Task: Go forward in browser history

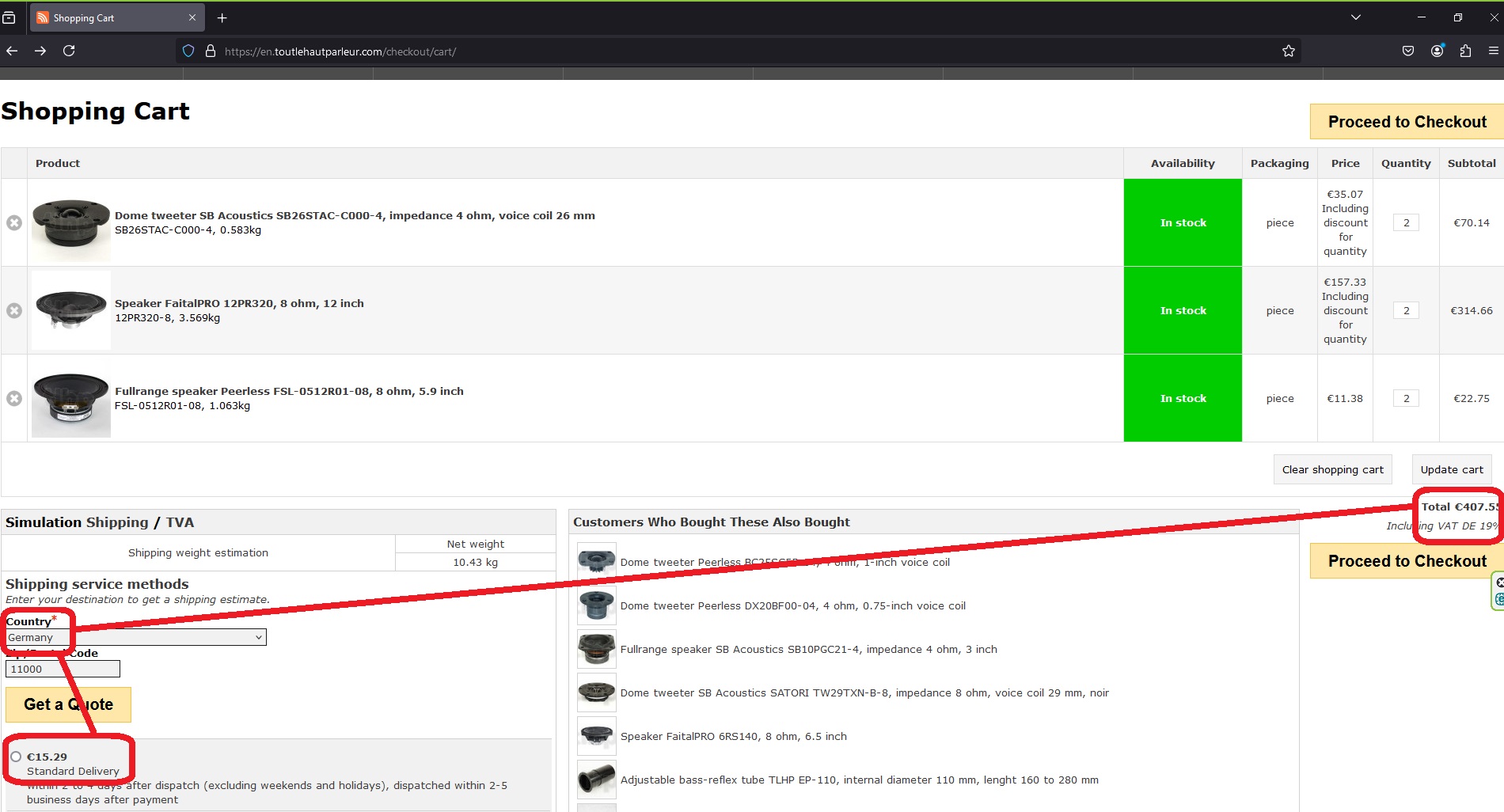Action: [40, 51]
